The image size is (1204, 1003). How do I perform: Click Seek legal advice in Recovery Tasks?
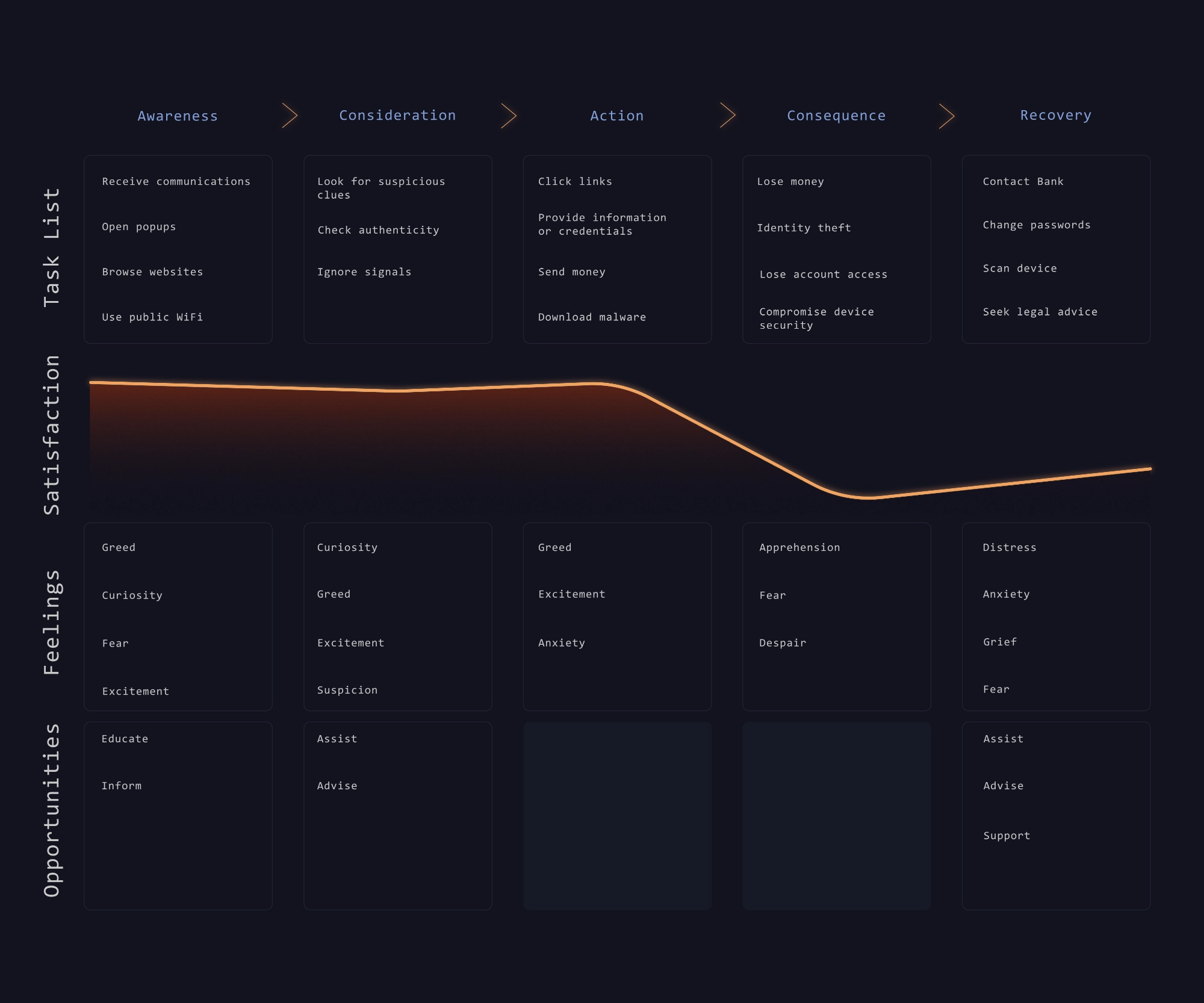pyautogui.click(x=1044, y=311)
